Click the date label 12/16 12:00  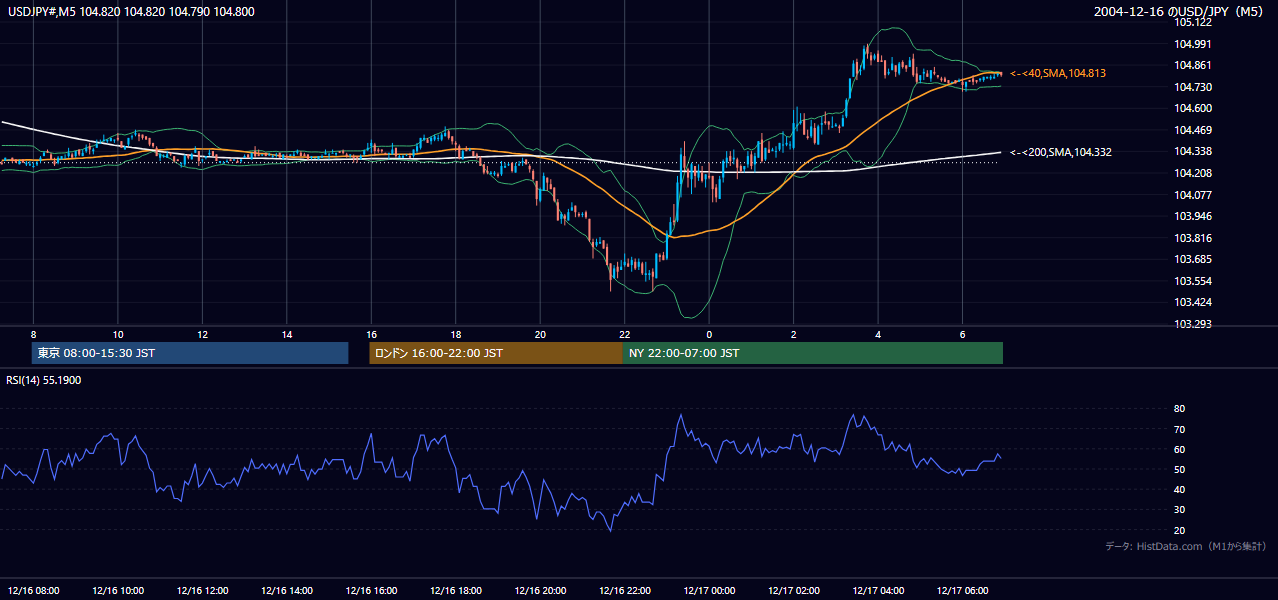click(202, 590)
